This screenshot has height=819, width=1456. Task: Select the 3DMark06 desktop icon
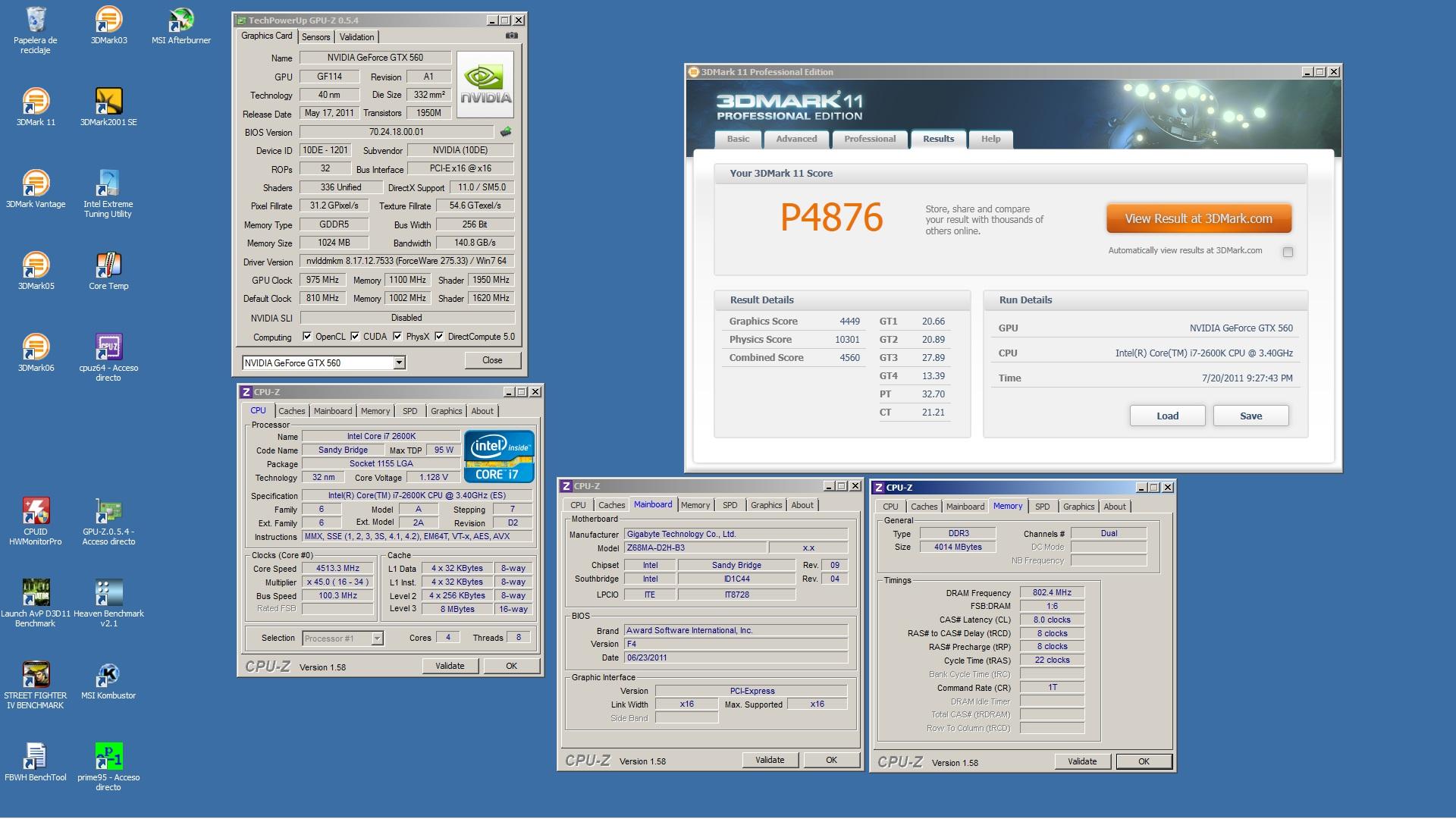click(36, 353)
